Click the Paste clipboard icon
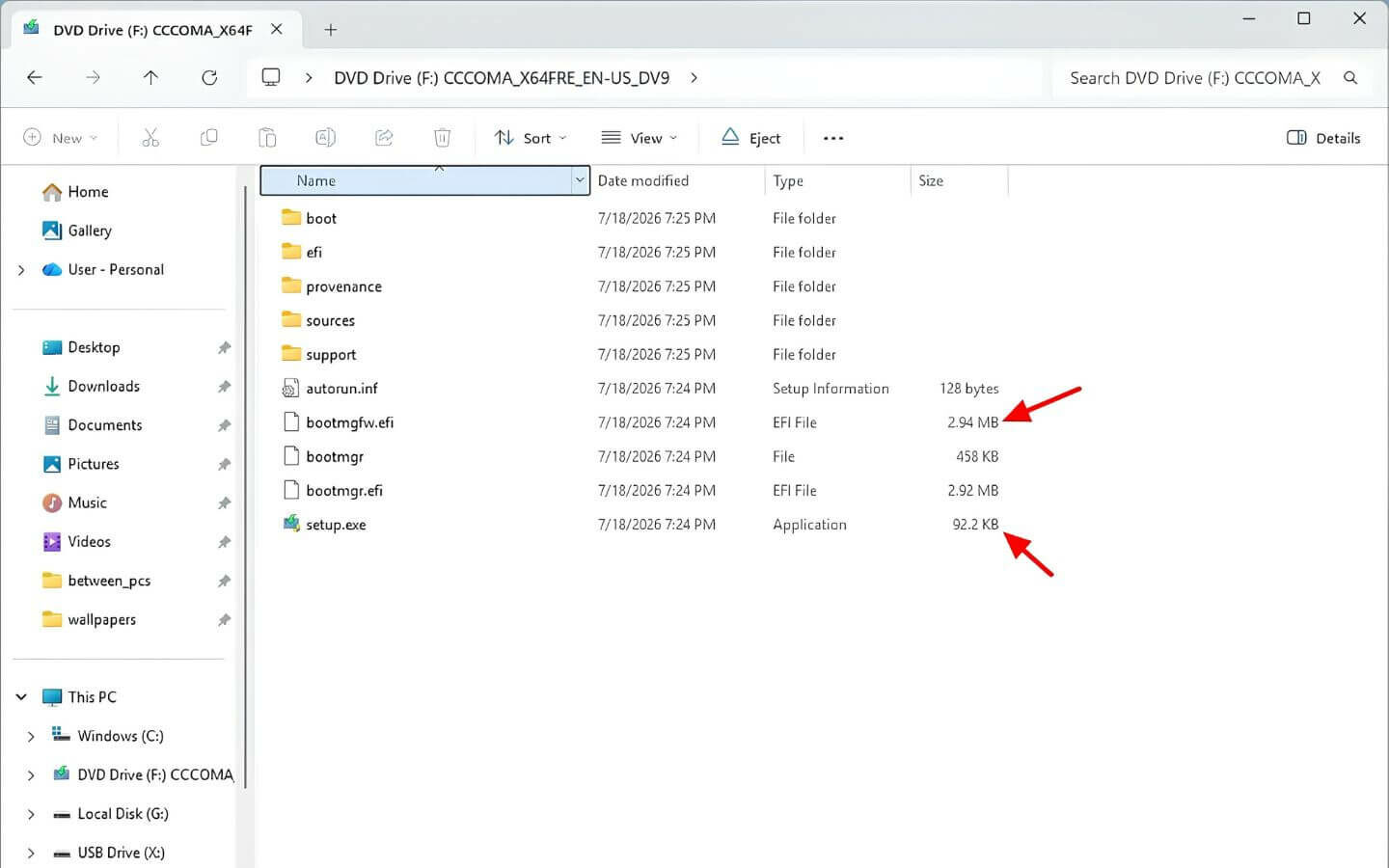This screenshot has width=1389, height=868. pyautogui.click(x=267, y=138)
